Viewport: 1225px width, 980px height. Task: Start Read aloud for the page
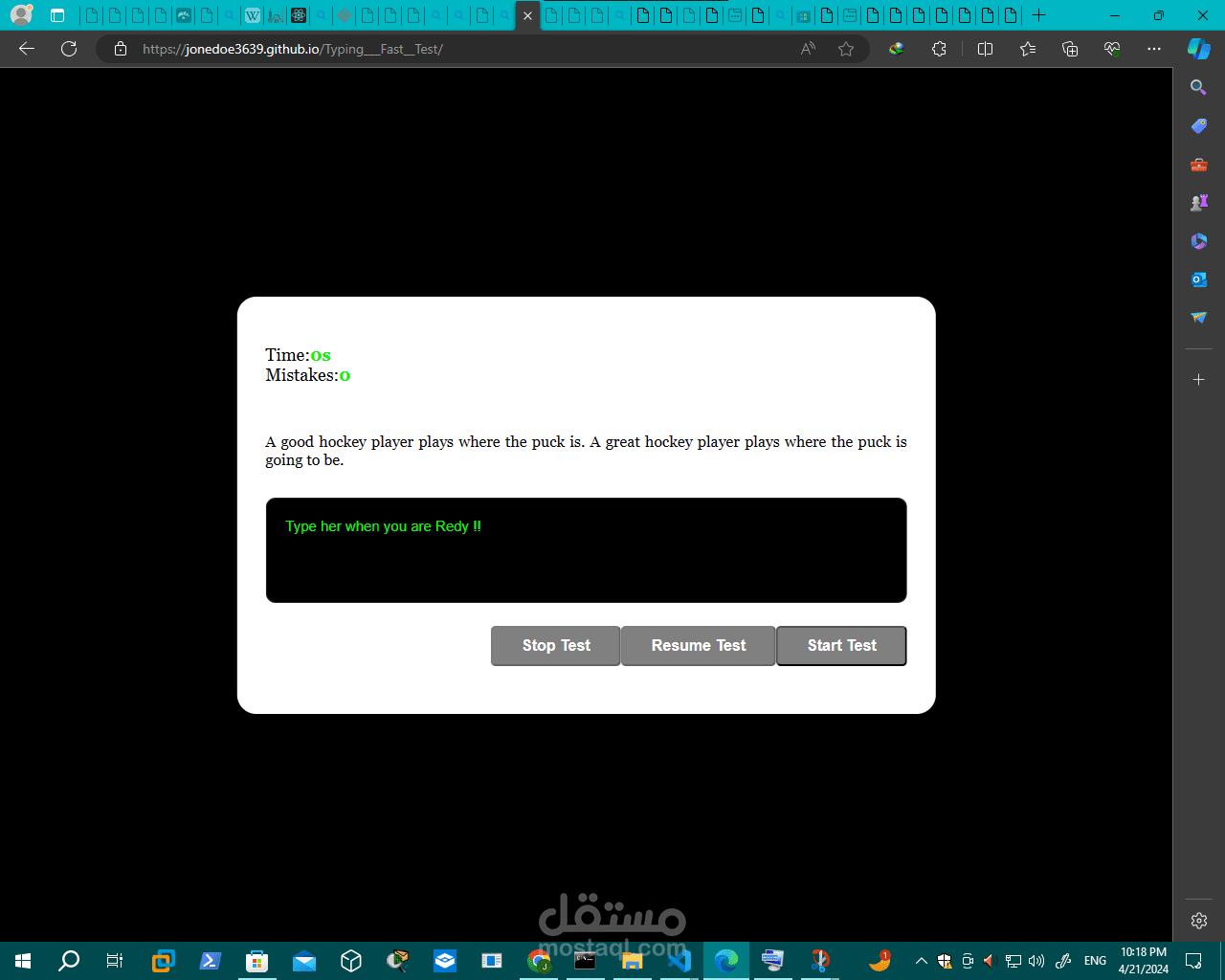[x=808, y=49]
